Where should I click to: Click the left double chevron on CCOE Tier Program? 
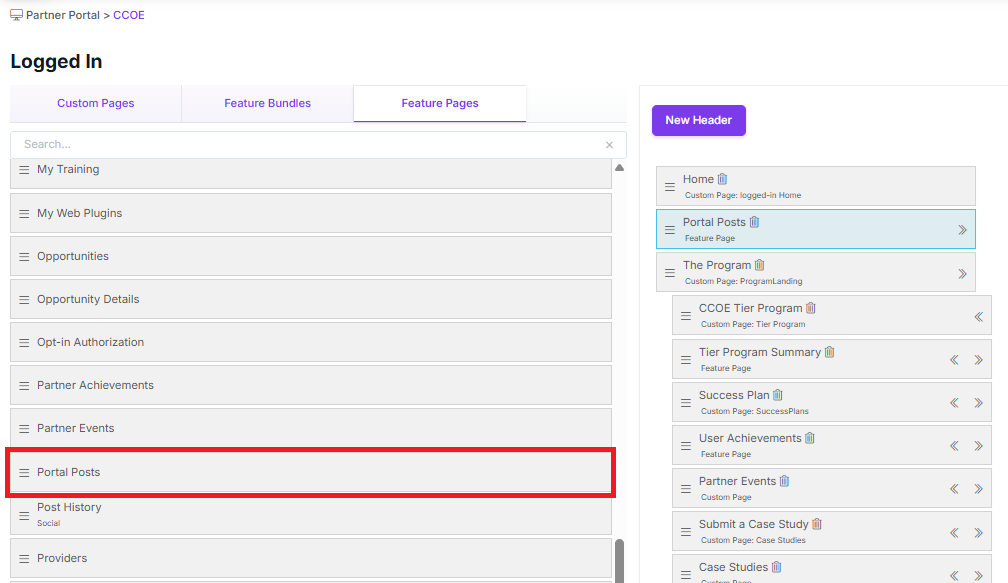tap(977, 316)
